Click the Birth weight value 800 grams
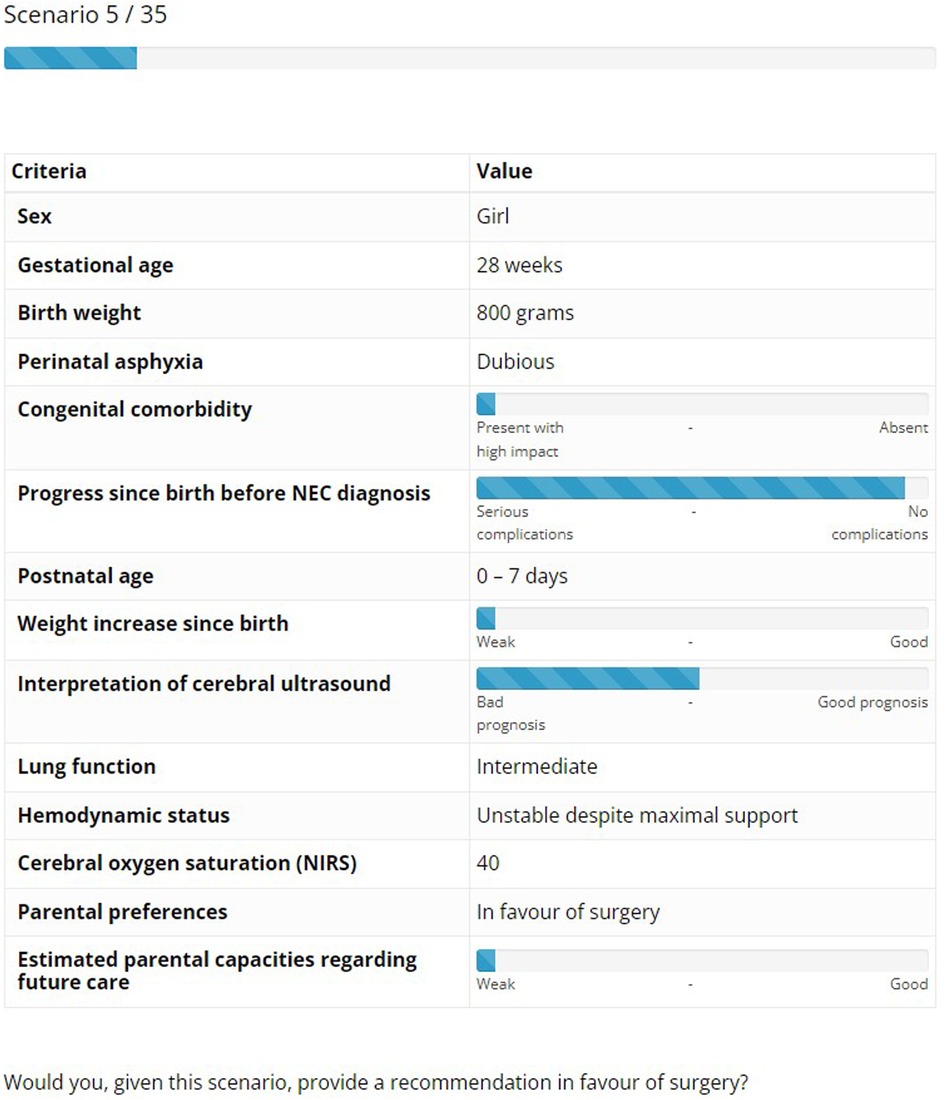948x1100 pixels. (x=525, y=313)
